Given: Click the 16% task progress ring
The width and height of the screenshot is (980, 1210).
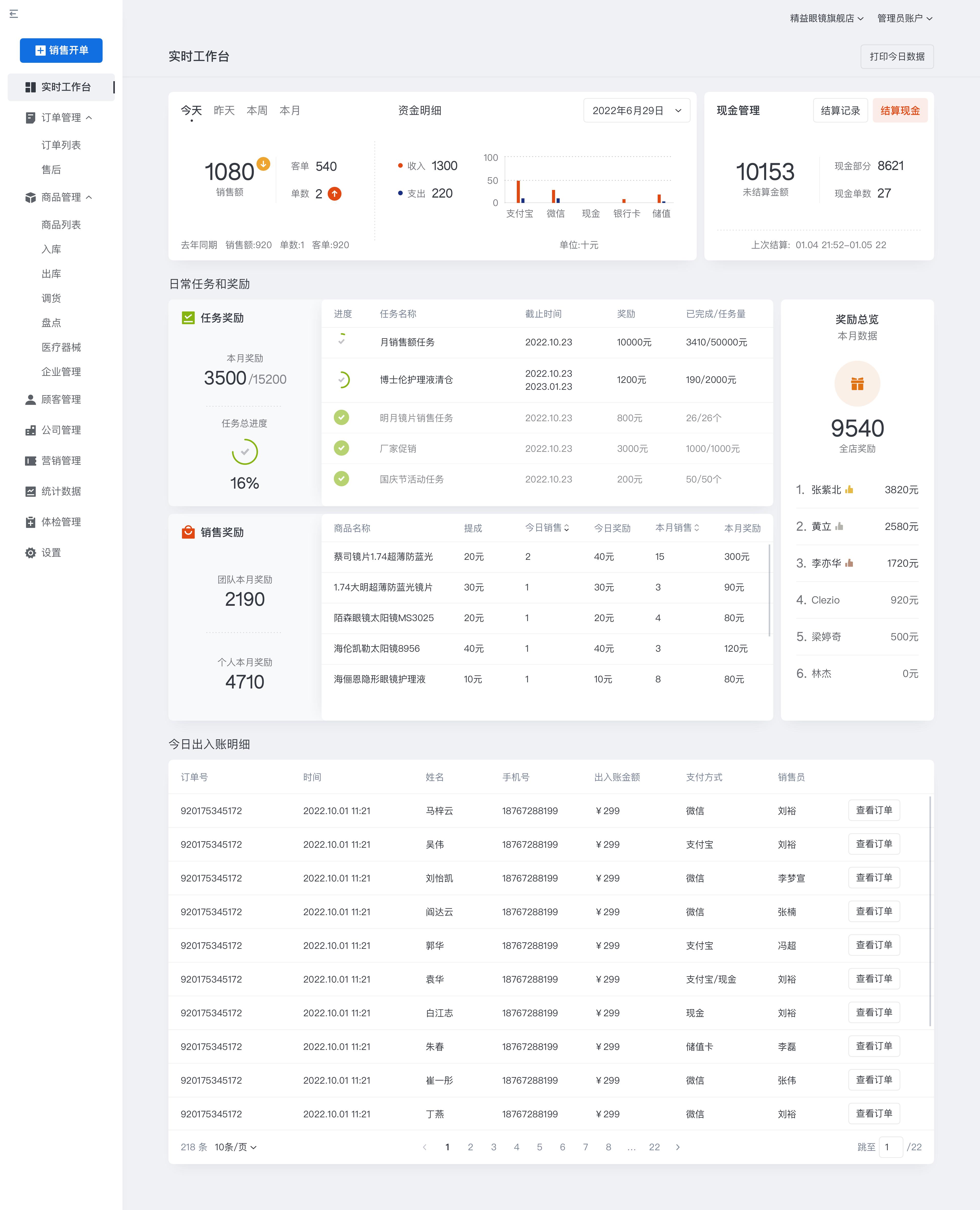Looking at the screenshot, I should pos(244,452).
